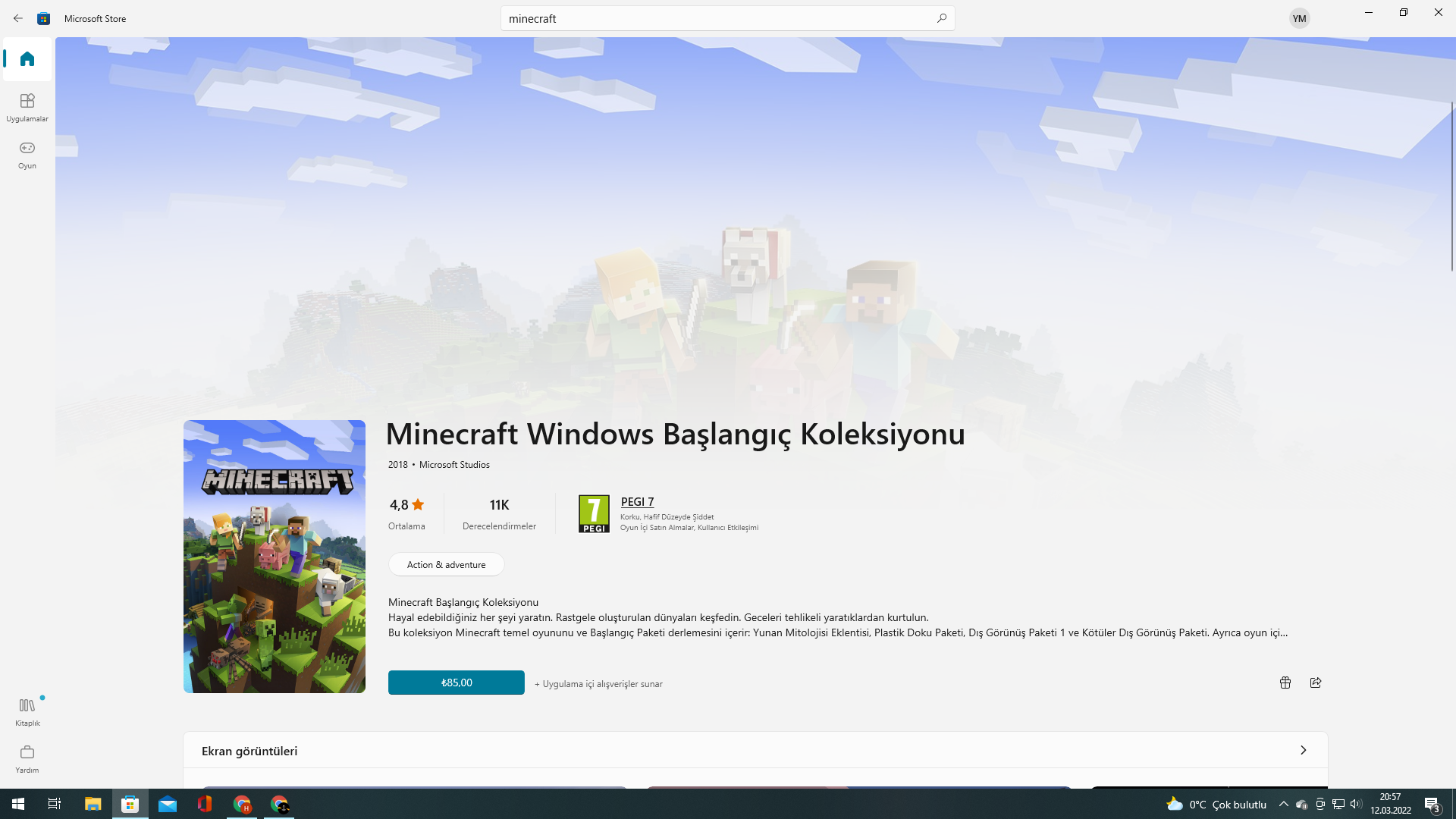Image resolution: width=1456 pixels, height=819 pixels.
Task: Select the Action & adventure tag
Action: [446, 564]
